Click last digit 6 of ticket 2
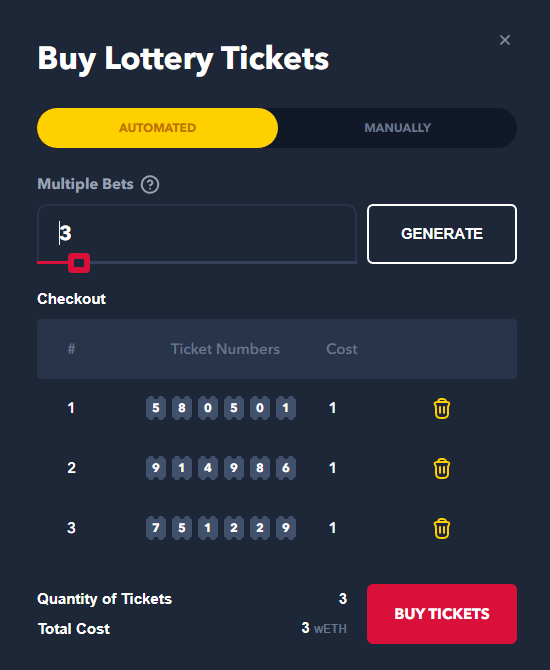550x670 pixels. point(286,468)
